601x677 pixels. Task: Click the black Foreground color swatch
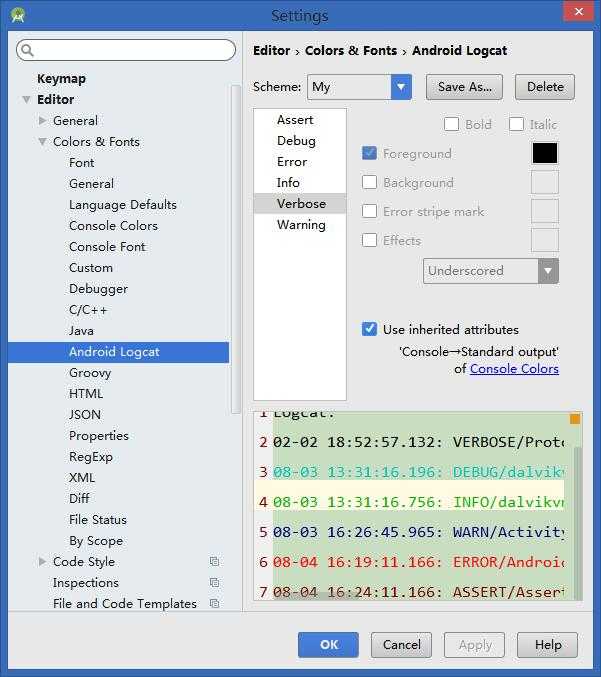[545, 153]
